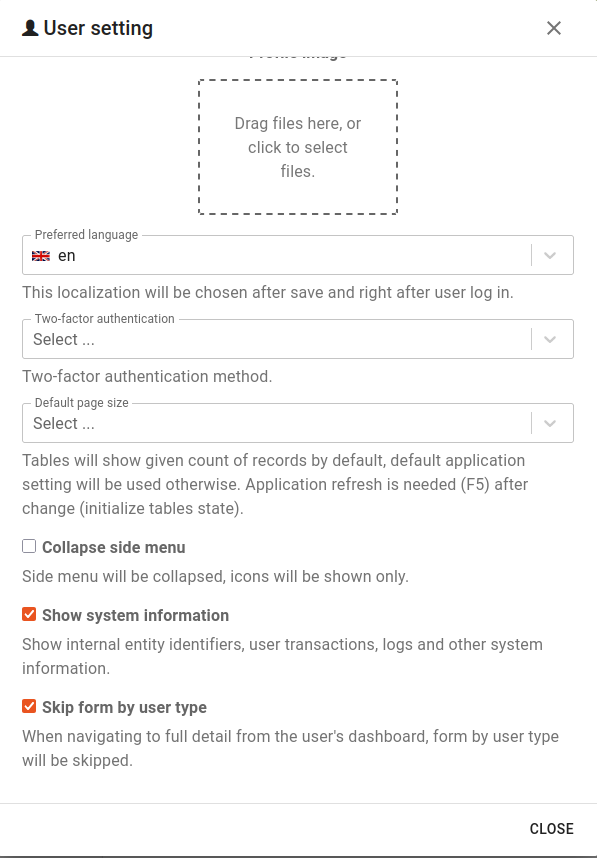Click the 'Collapse side menu' label text
Viewport: 597px width, 858px height.
[114, 547]
